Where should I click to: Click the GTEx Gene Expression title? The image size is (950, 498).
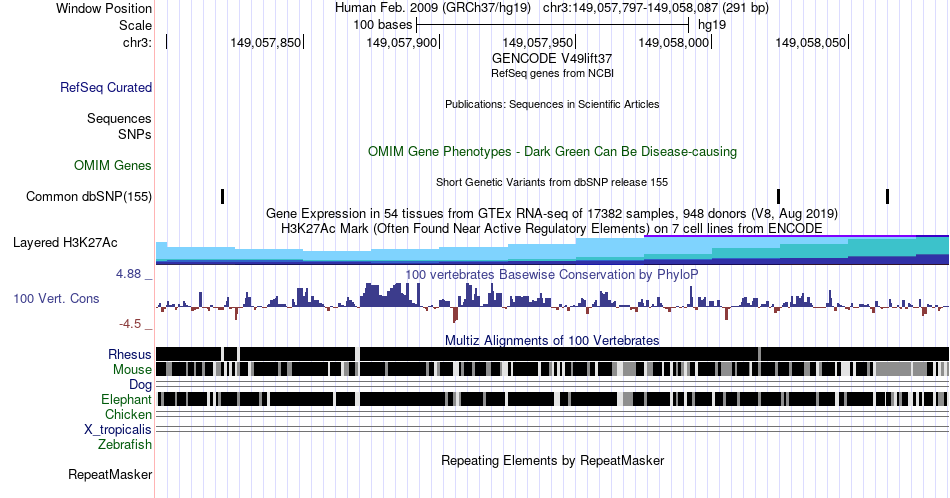point(552,213)
